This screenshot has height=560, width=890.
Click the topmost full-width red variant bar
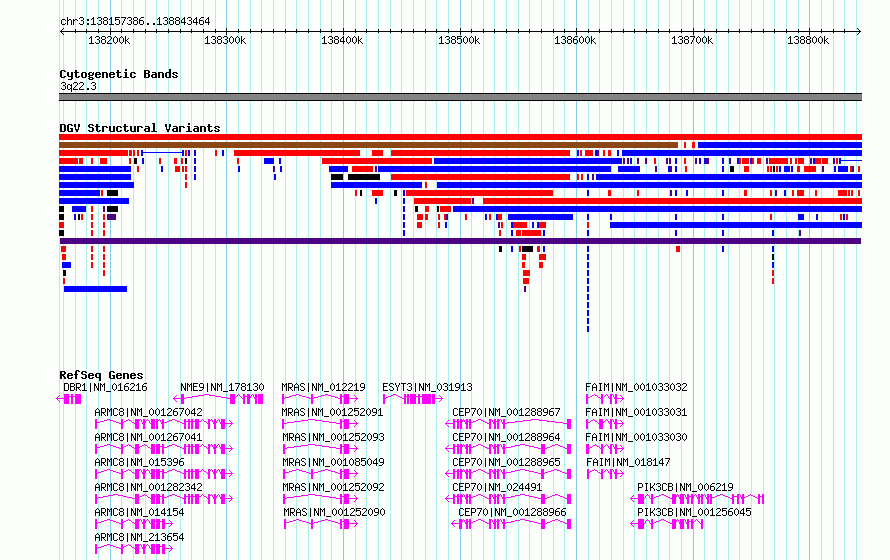pyautogui.click(x=460, y=137)
